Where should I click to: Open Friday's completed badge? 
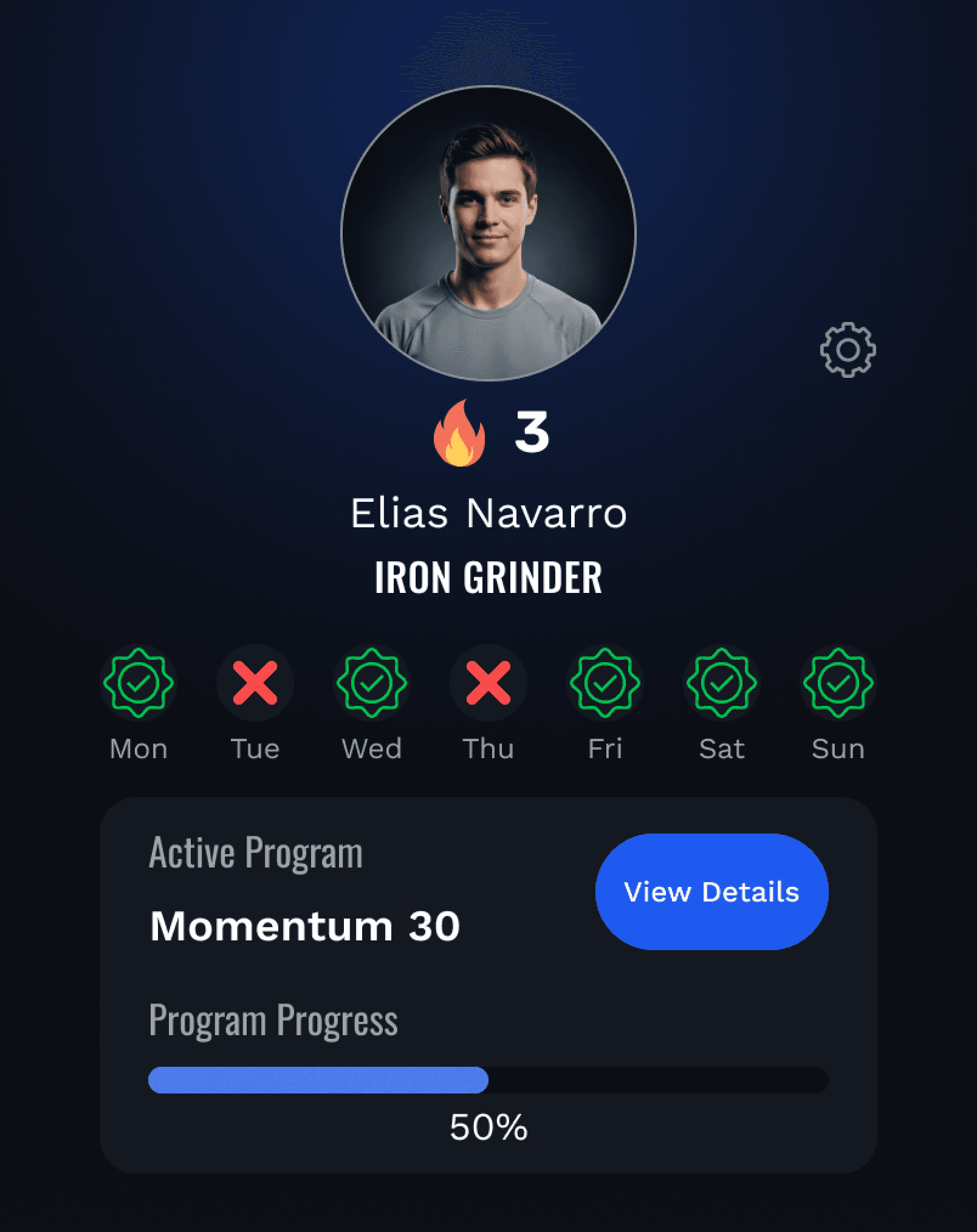(x=605, y=683)
